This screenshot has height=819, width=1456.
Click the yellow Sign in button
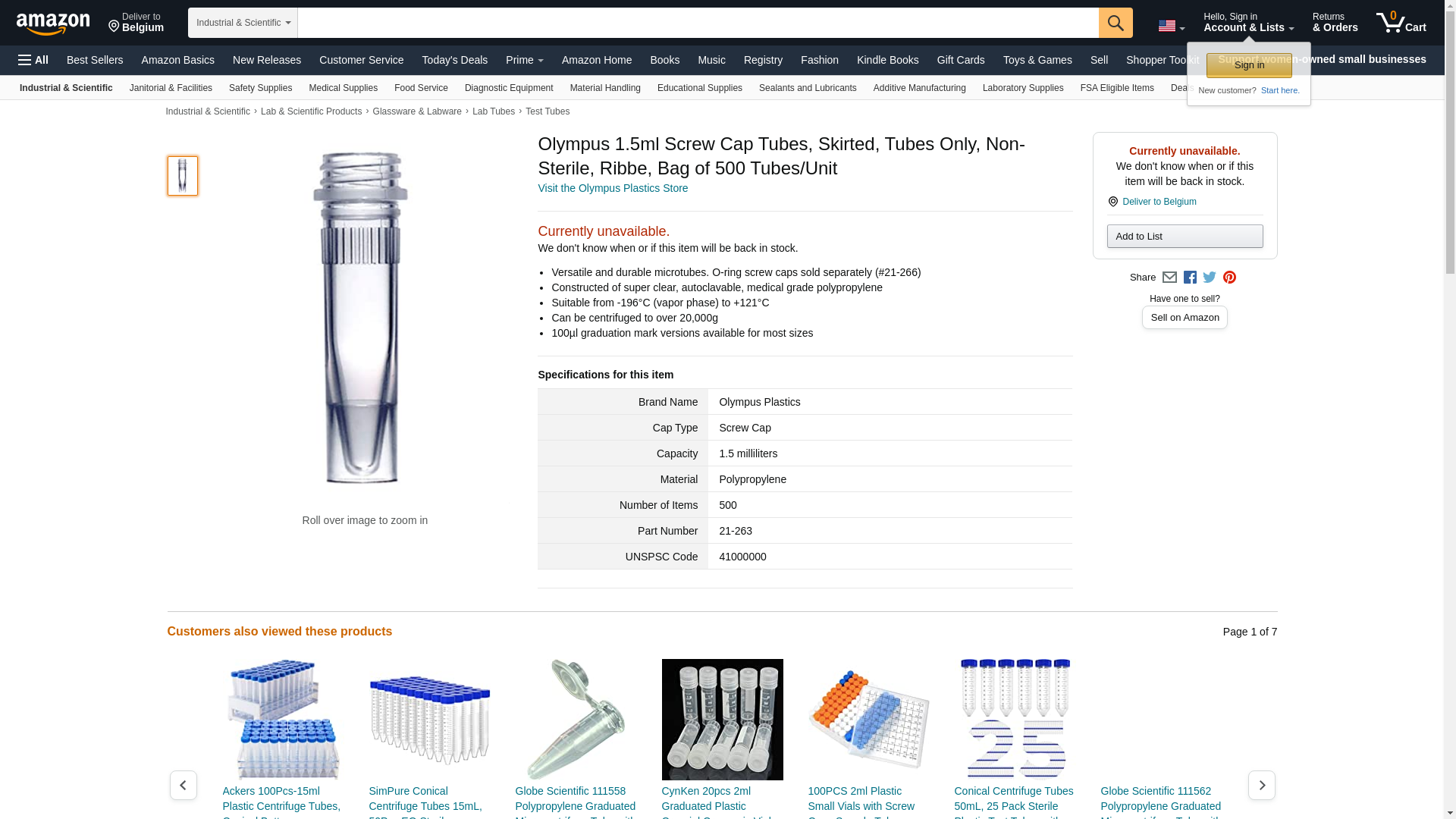pos(1249,65)
